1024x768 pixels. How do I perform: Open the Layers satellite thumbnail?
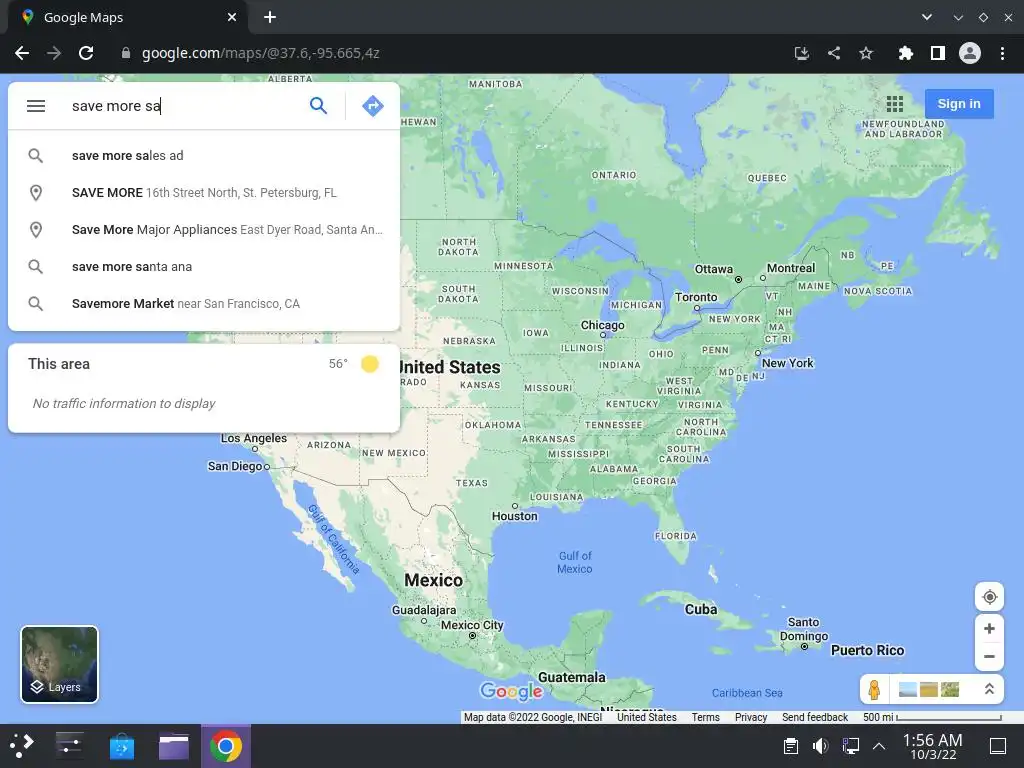tap(59, 664)
